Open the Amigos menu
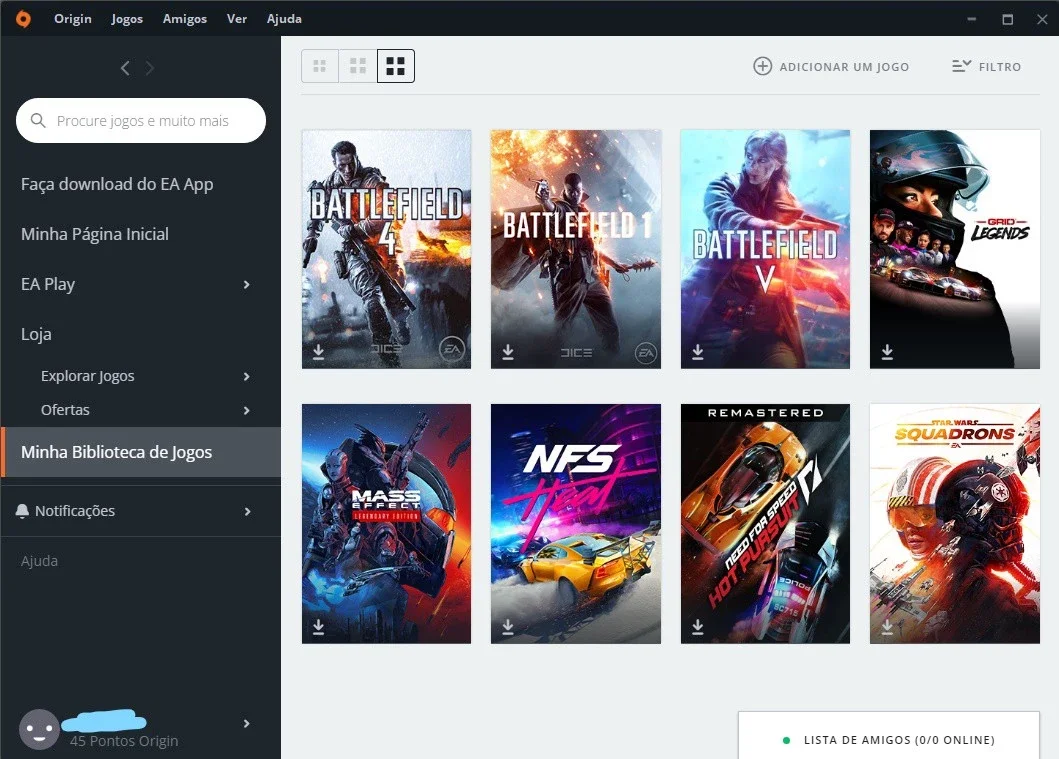Viewport: 1059px width, 759px height. point(185,19)
